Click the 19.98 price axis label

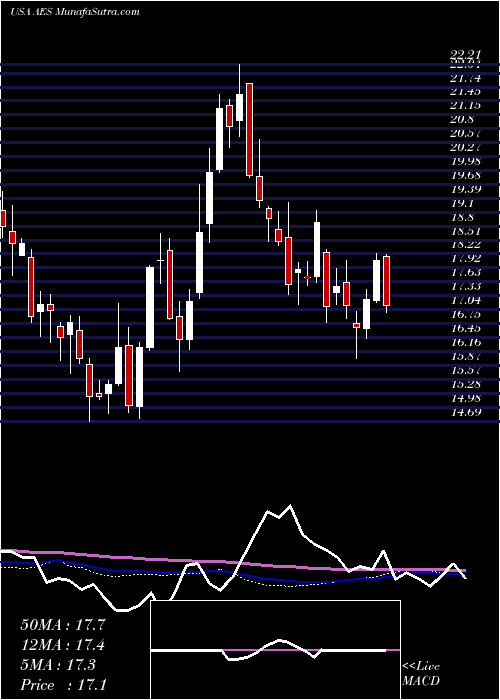pos(465,161)
